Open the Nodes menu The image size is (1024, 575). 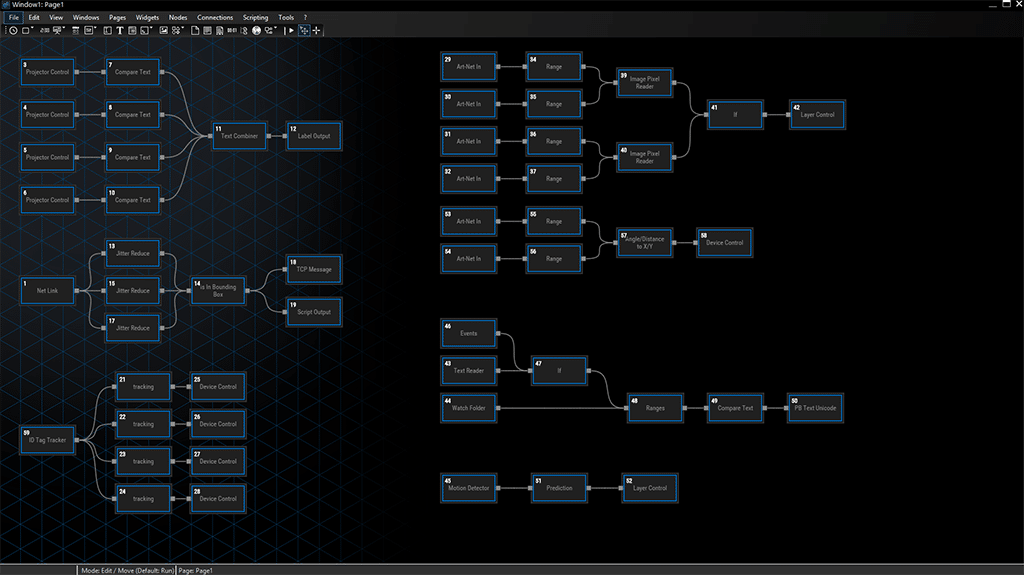pos(178,17)
